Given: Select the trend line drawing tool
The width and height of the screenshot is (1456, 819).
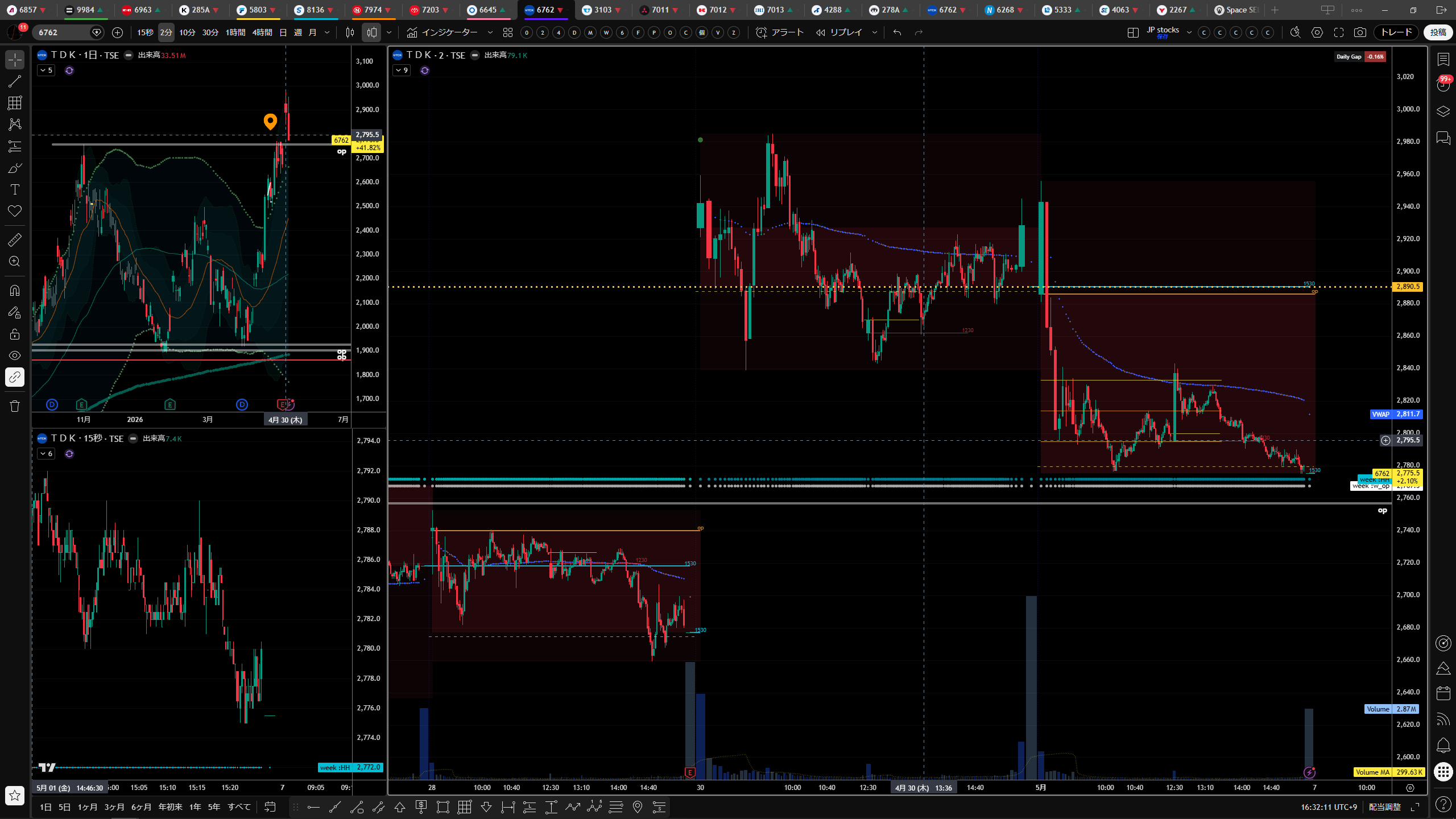Looking at the screenshot, I should coord(15,81).
